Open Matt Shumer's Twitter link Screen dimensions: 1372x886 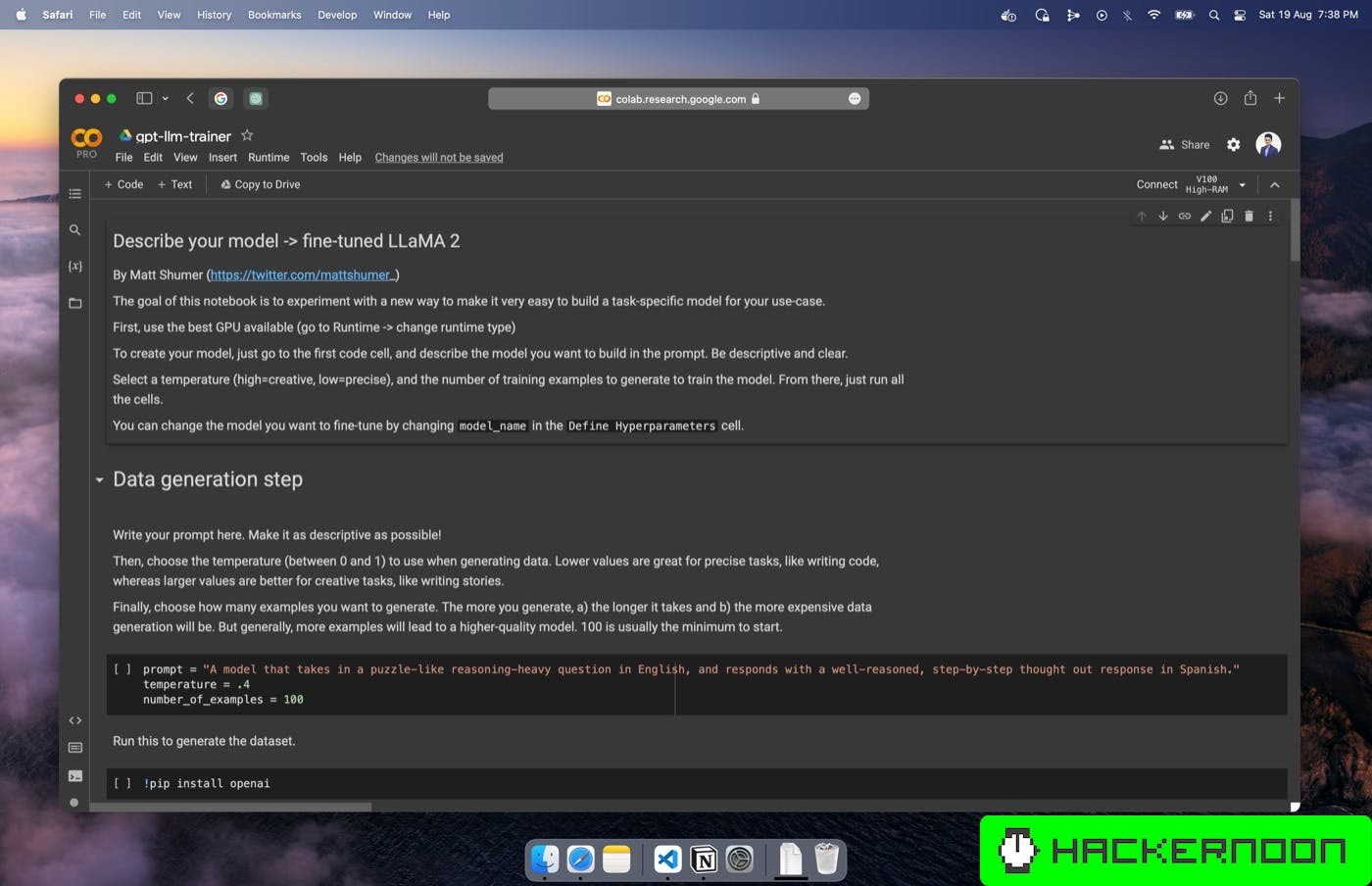(x=302, y=275)
